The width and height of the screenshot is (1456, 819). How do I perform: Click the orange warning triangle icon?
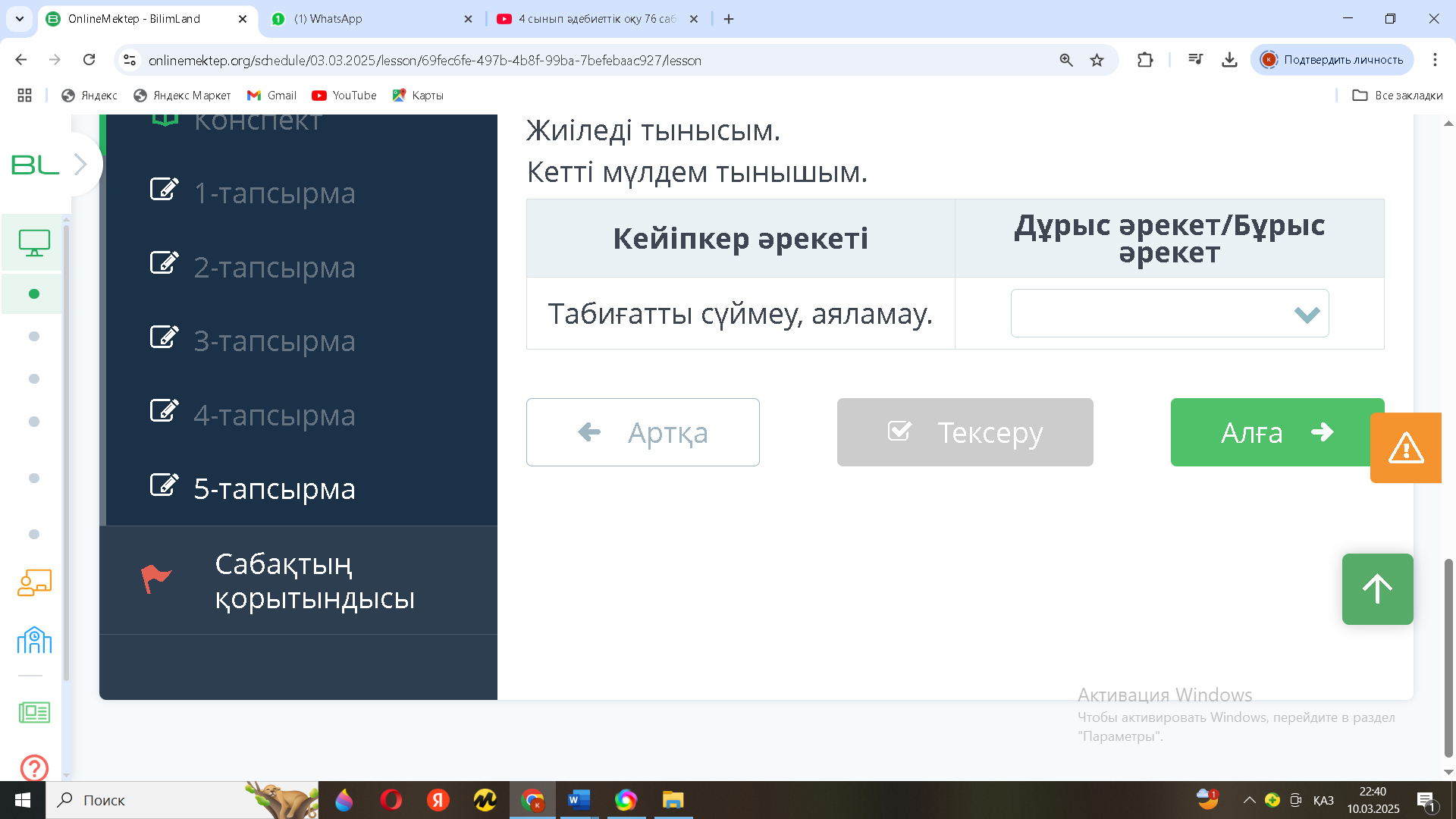[1405, 448]
